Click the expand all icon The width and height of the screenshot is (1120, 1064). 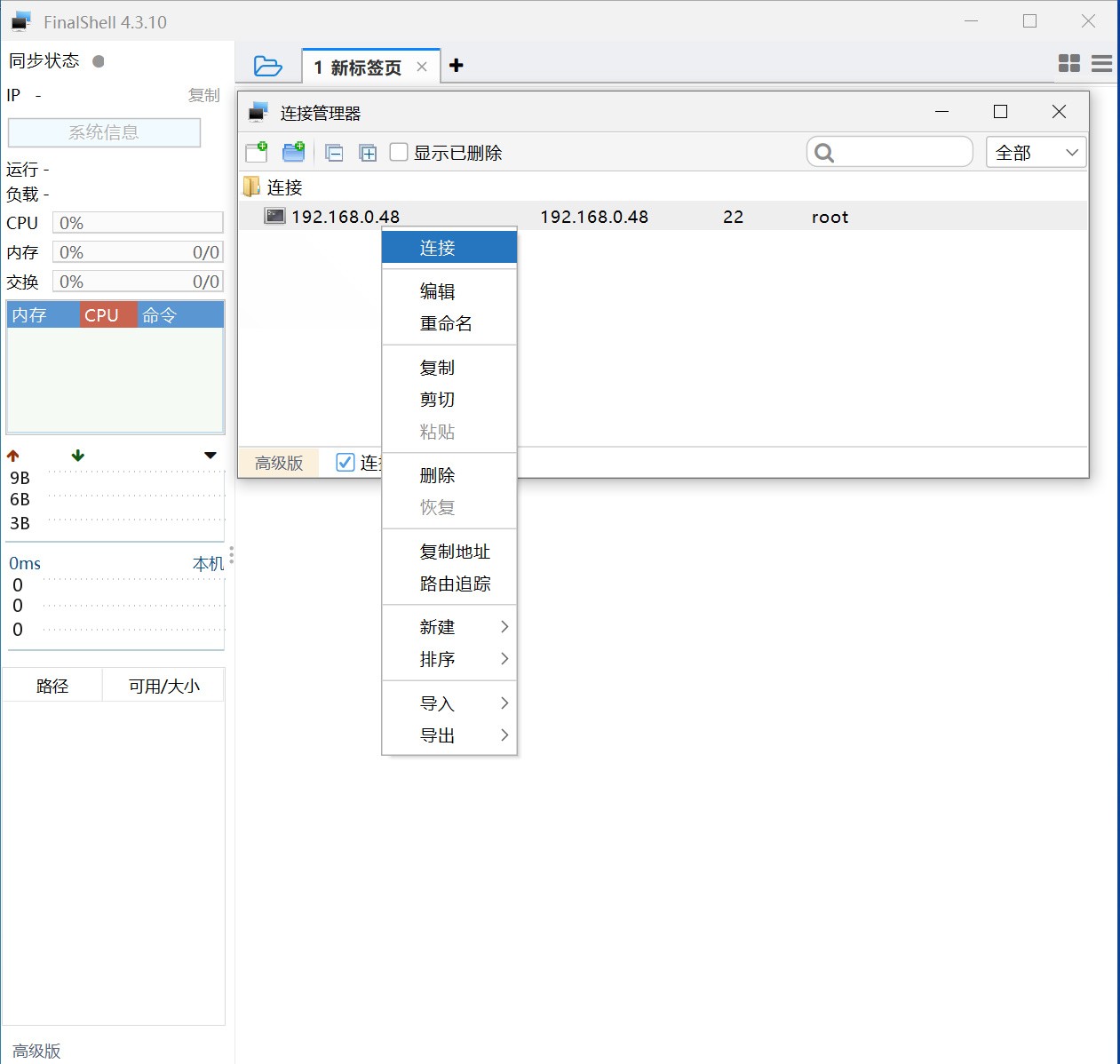click(368, 153)
